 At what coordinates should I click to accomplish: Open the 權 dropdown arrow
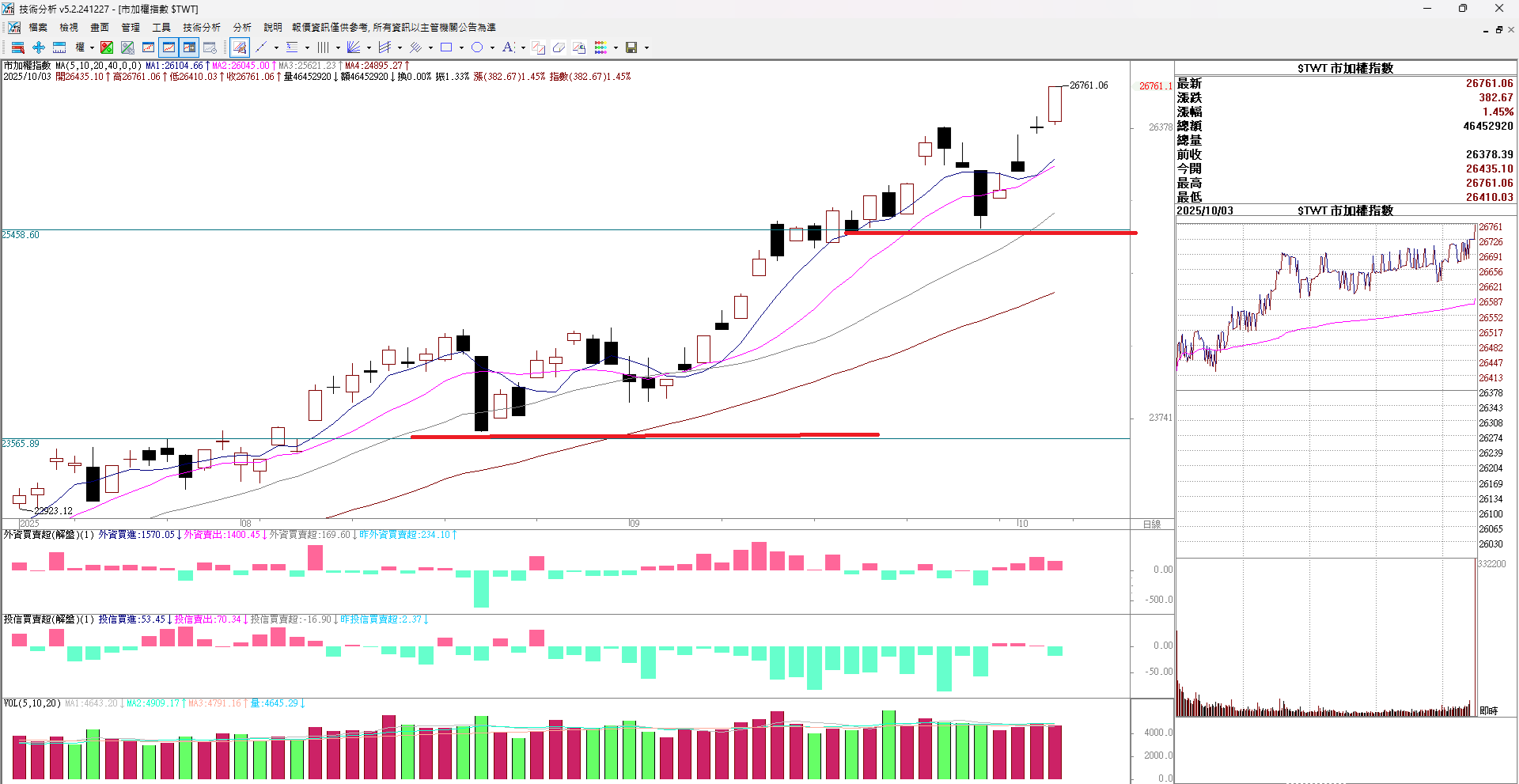92,47
